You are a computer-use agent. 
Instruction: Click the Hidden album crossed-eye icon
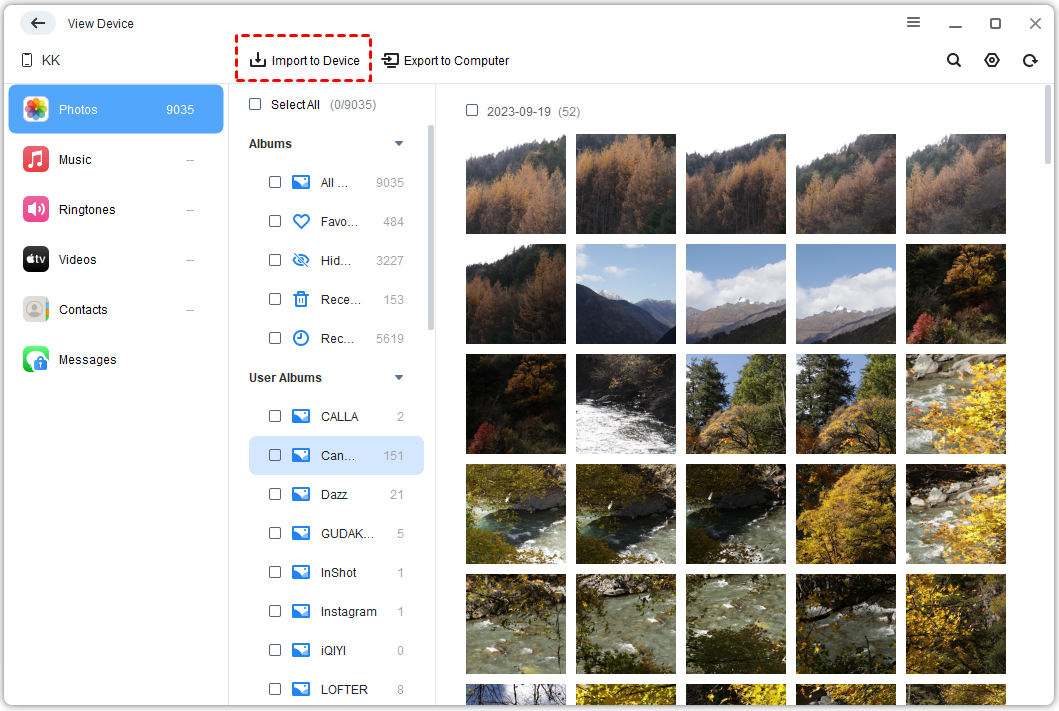click(x=301, y=260)
